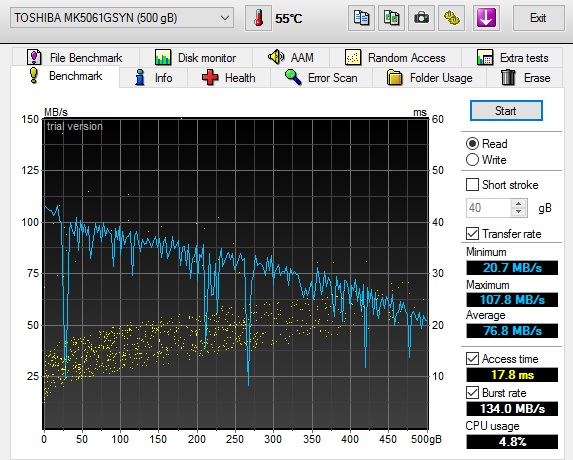Expand the TOSHIBA MK5061GSYN drive dropdown
This screenshot has width=573, height=460.
coord(122,18)
